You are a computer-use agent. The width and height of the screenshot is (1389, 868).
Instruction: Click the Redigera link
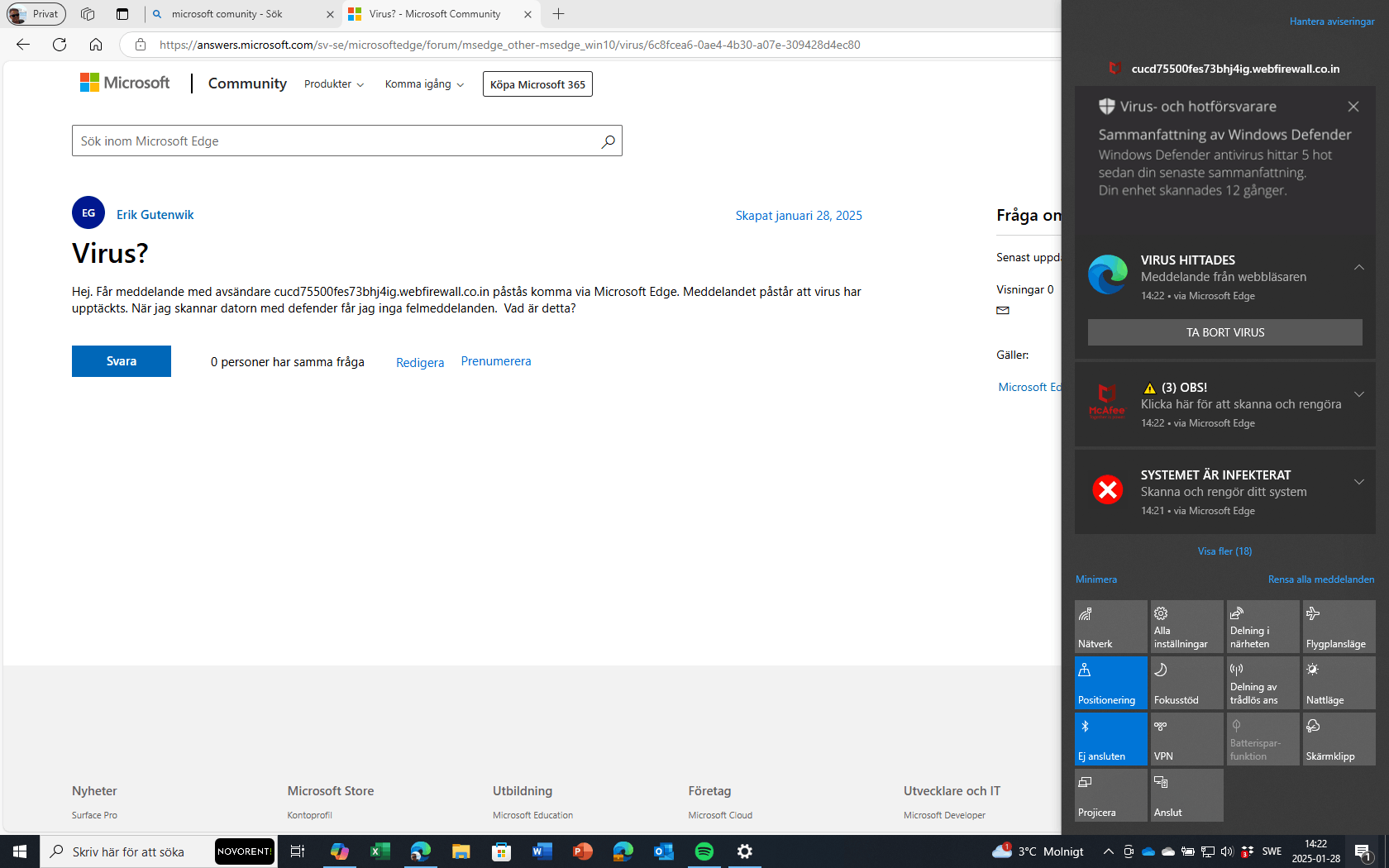420,363
